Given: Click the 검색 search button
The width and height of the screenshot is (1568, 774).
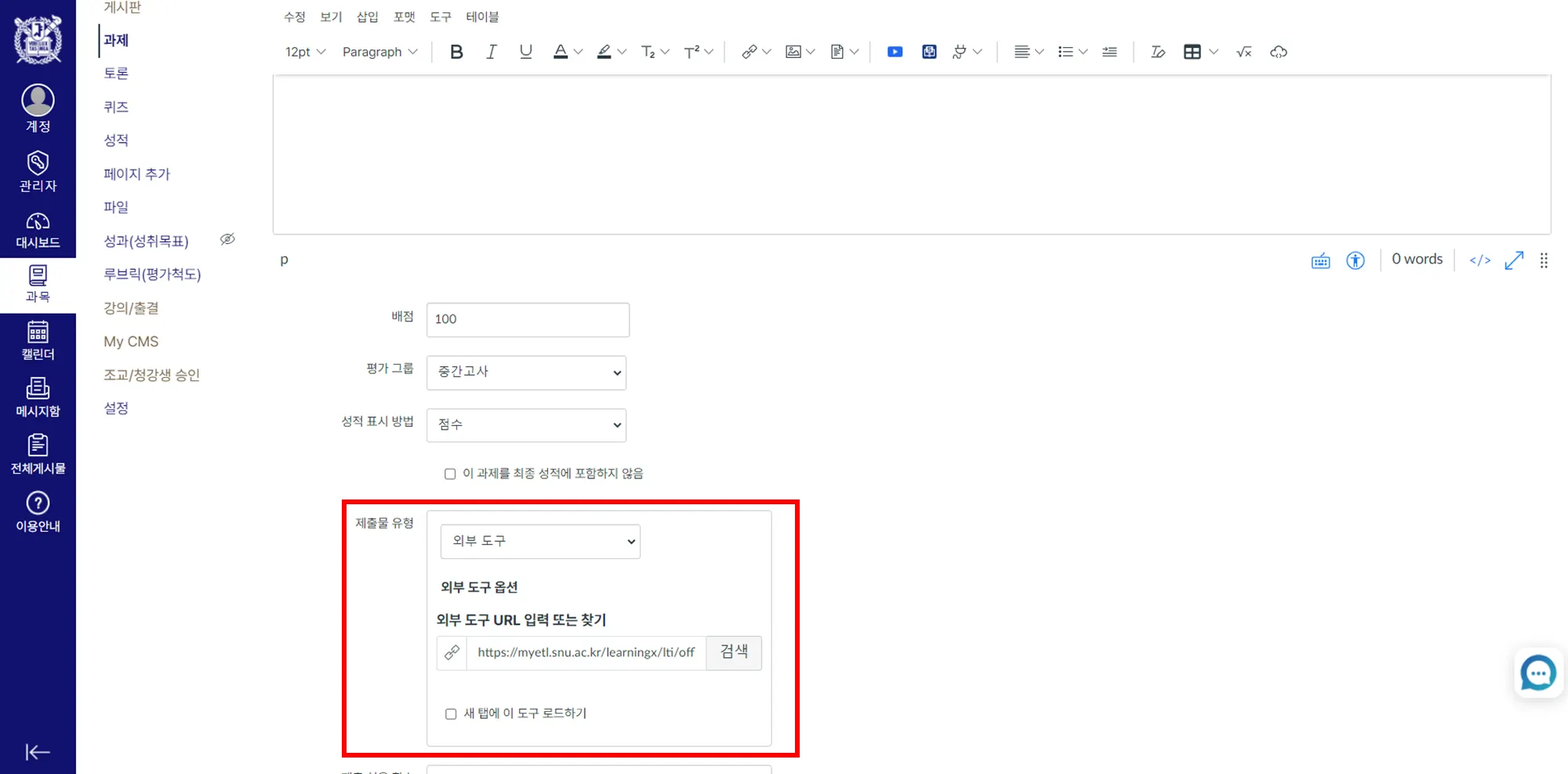Looking at the screenshot, I should coord(734,652).
